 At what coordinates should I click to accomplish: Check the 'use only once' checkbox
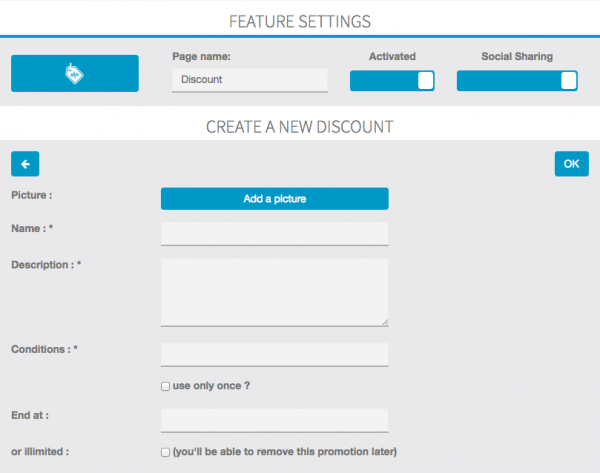166,386
